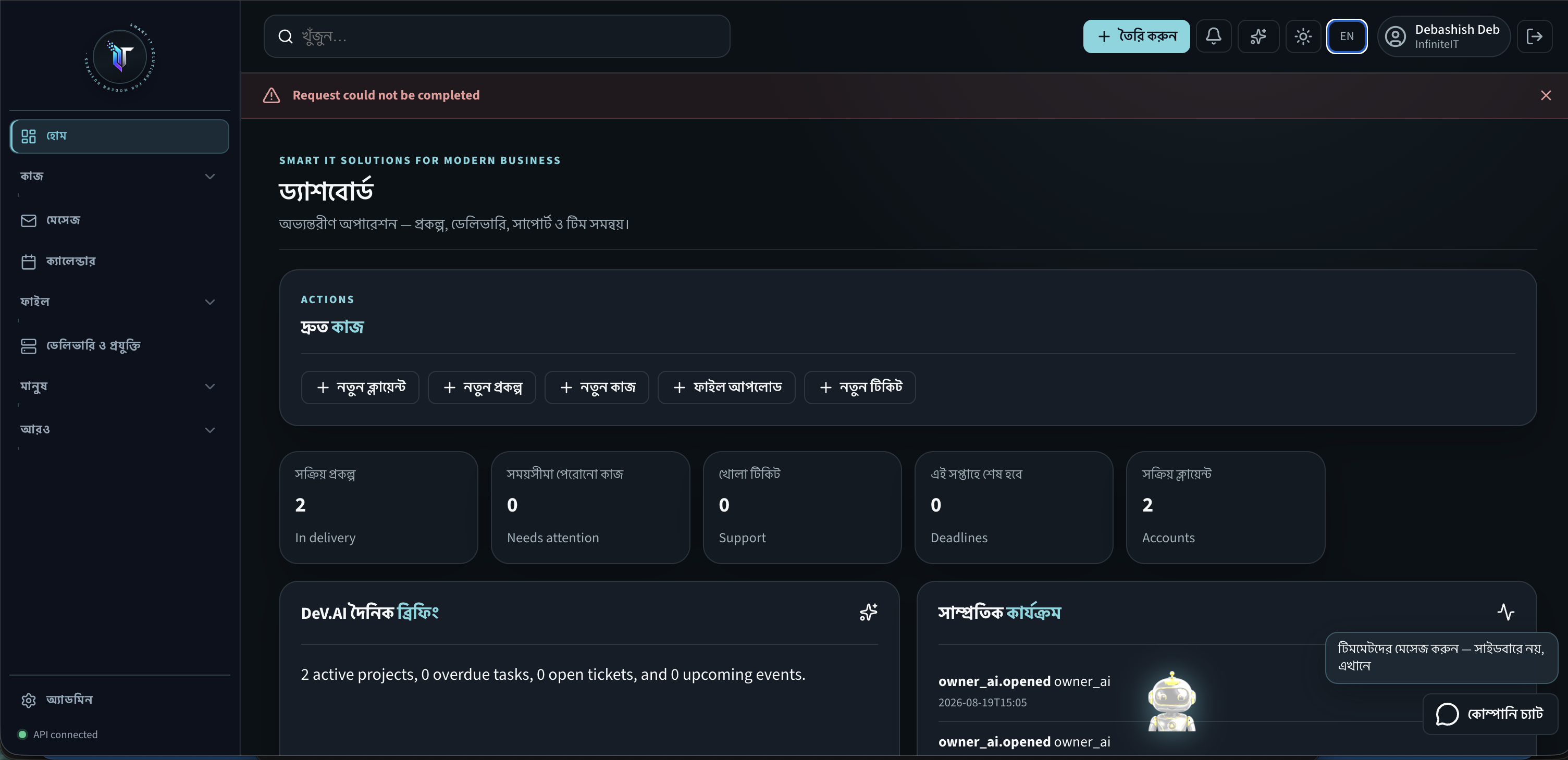Click the briefing summary '2 active projects...'
The width and height of the screenshot is (1568, 760).
pos(553,674)
